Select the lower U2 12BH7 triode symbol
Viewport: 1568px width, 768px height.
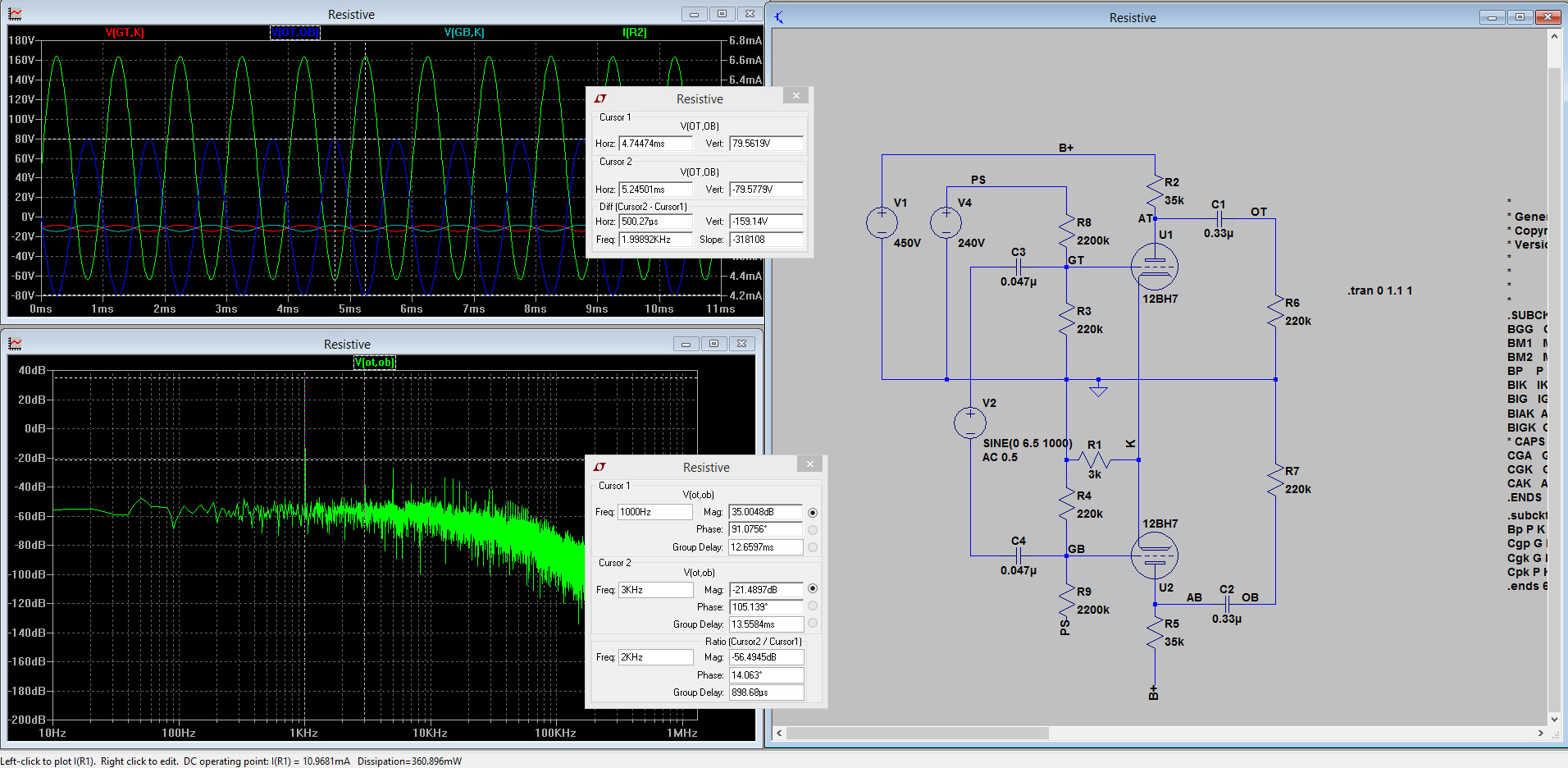pyautogui.click(x=1154, y=555)
